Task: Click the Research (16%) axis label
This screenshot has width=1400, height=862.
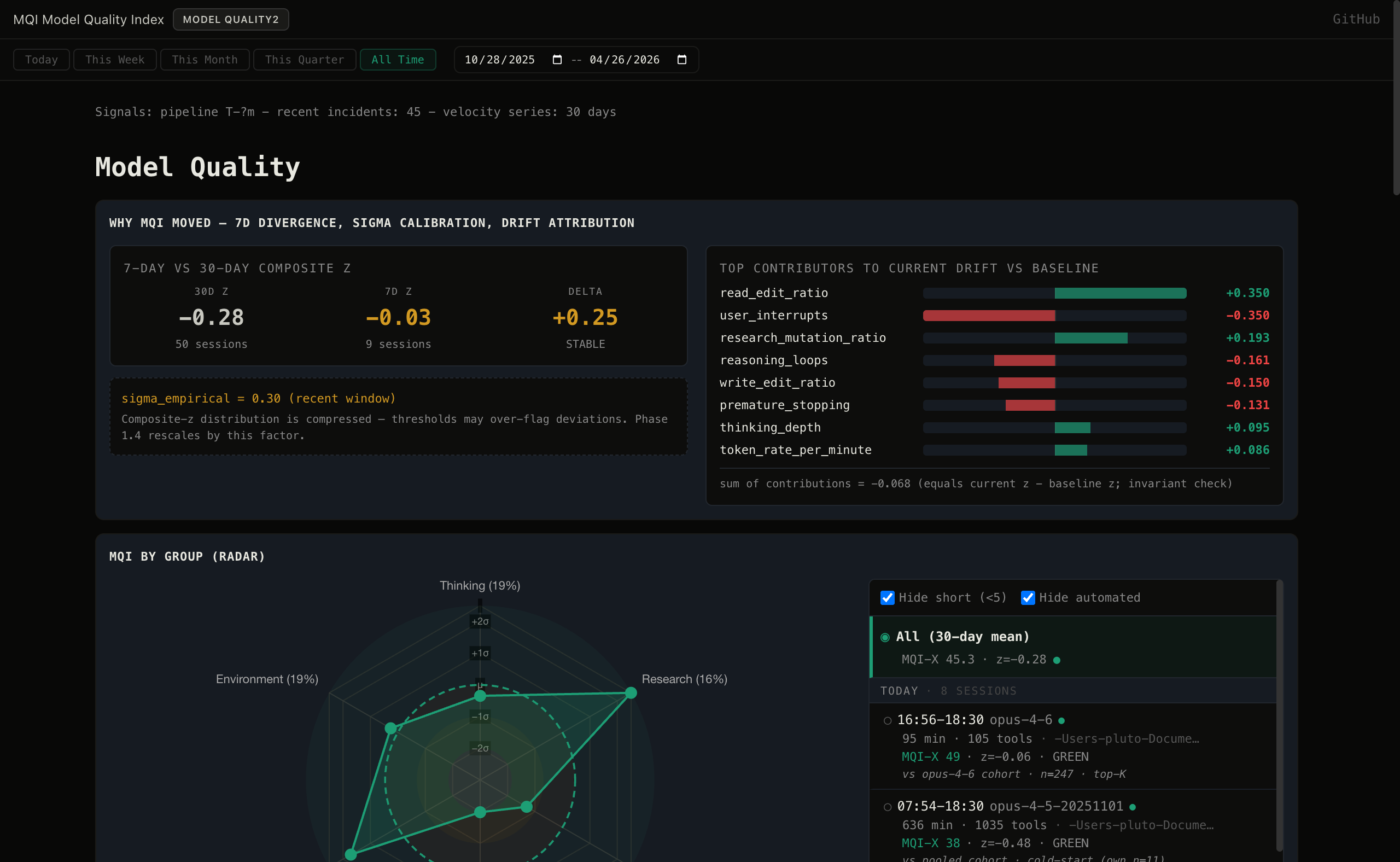Action: tap(684, 679)
